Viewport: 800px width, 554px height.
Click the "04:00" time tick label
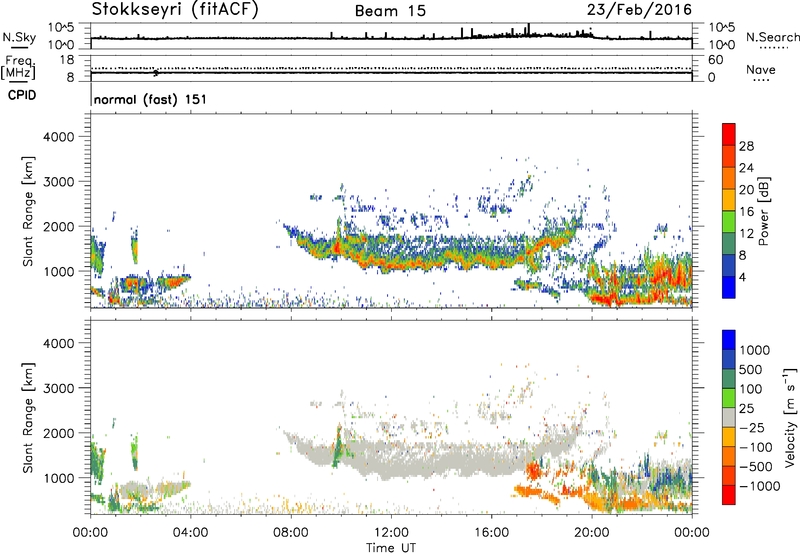click(x=190, y=533)
